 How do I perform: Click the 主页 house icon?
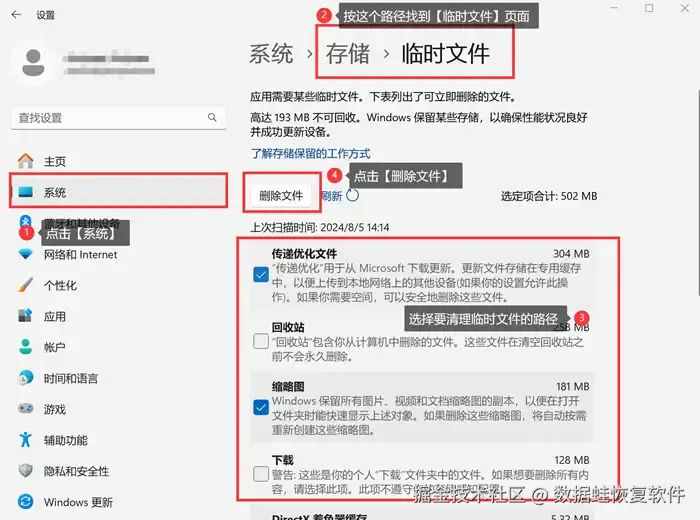coord(25,161)
